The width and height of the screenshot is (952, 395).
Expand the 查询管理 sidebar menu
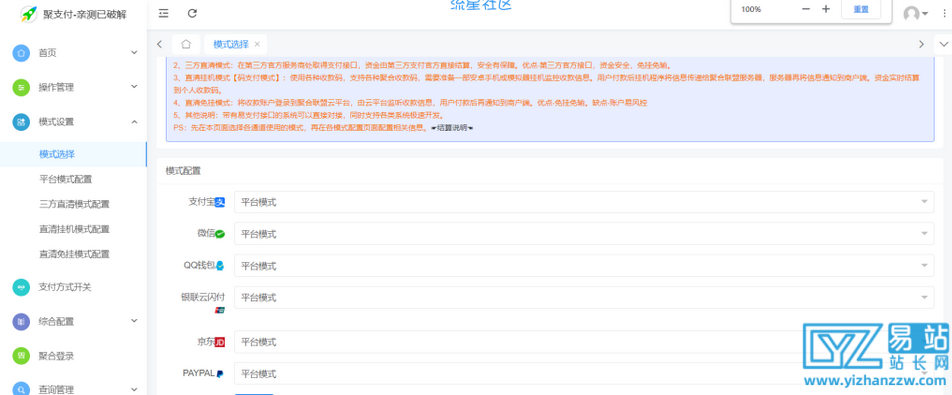coord(134,389)
